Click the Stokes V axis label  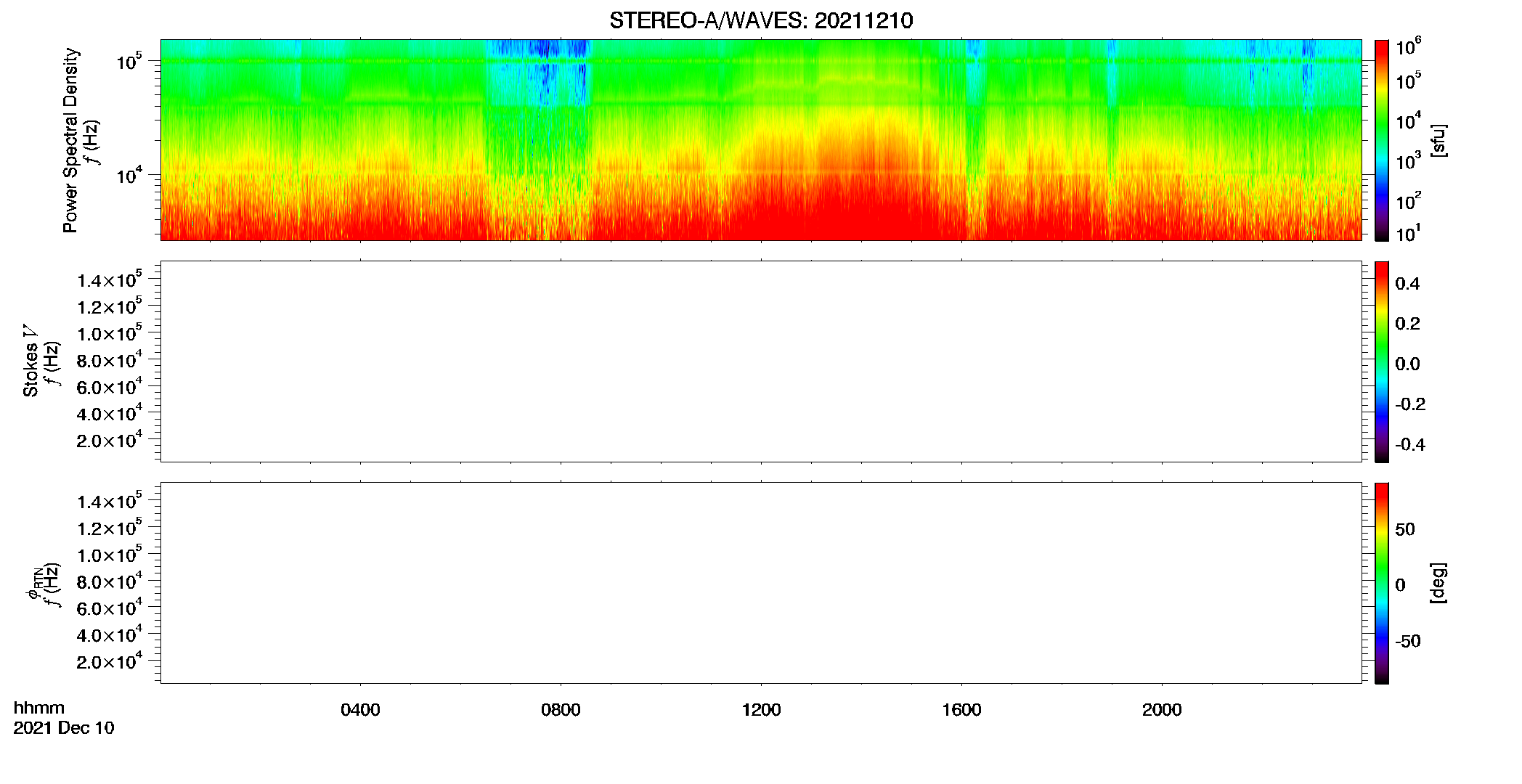30,361
